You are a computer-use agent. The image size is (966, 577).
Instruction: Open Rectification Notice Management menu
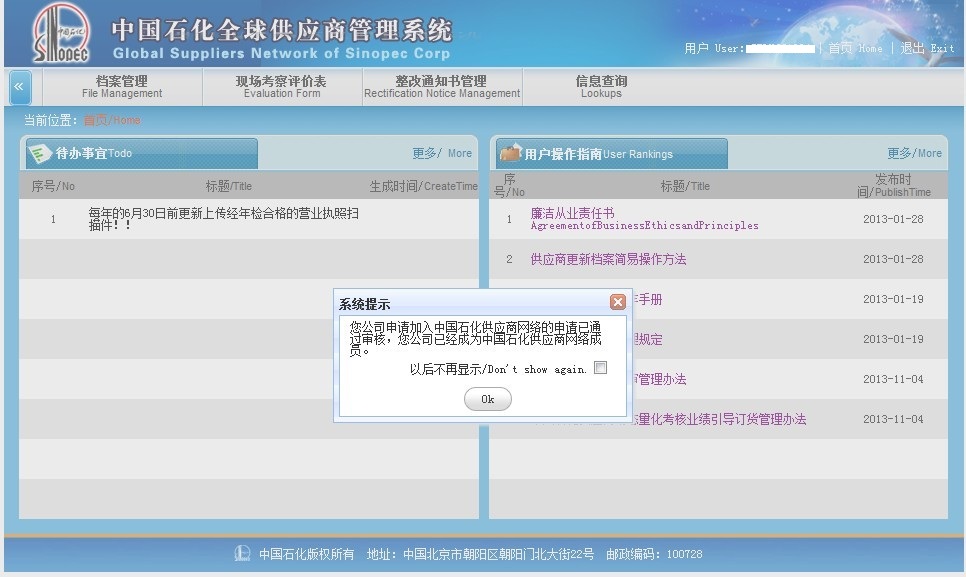[x=441, y=87]
